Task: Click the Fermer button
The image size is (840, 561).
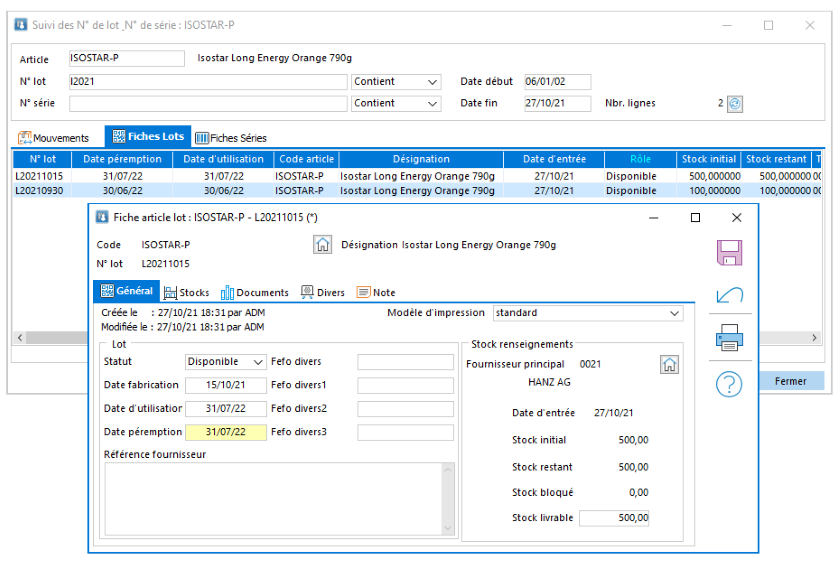Action: coord(791,381)
